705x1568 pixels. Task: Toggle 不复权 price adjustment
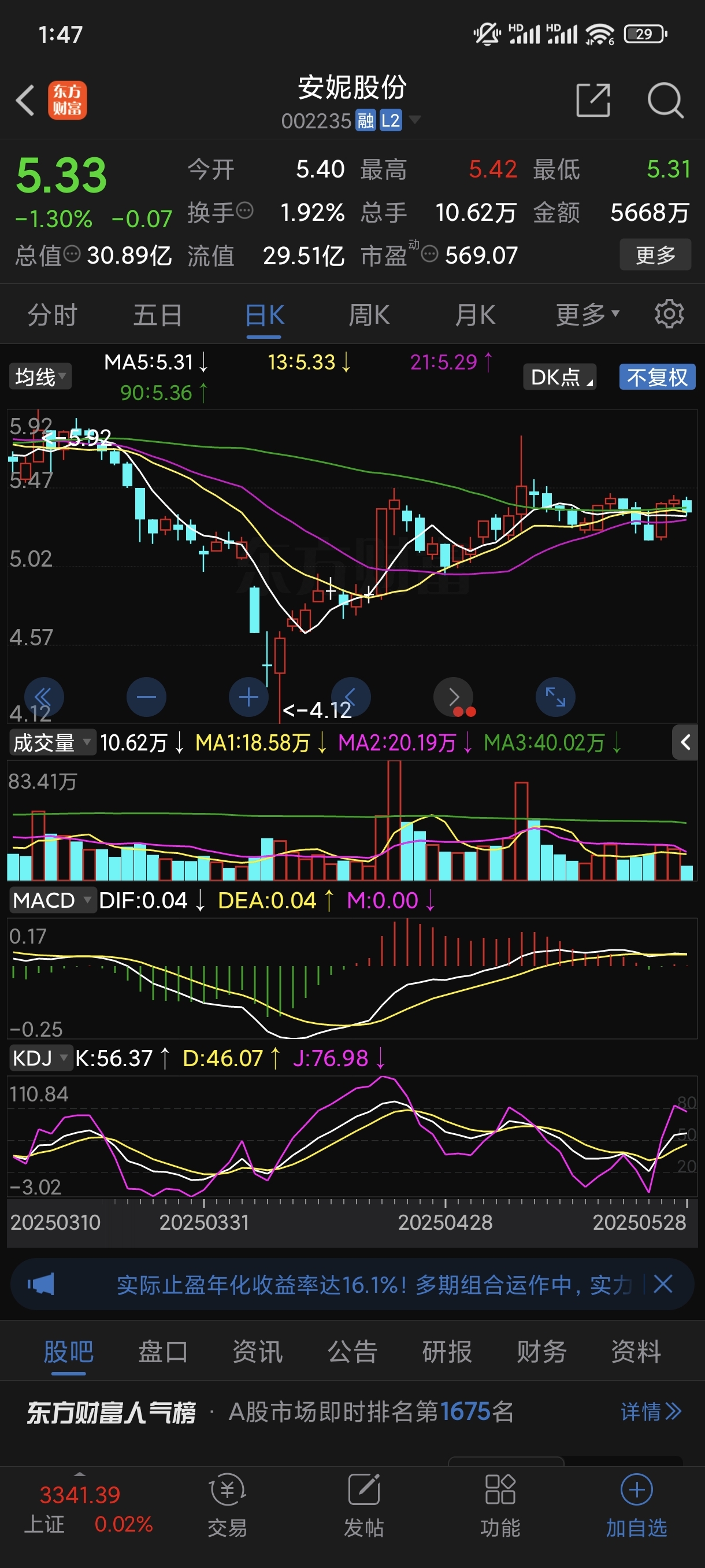click(657, 377)
